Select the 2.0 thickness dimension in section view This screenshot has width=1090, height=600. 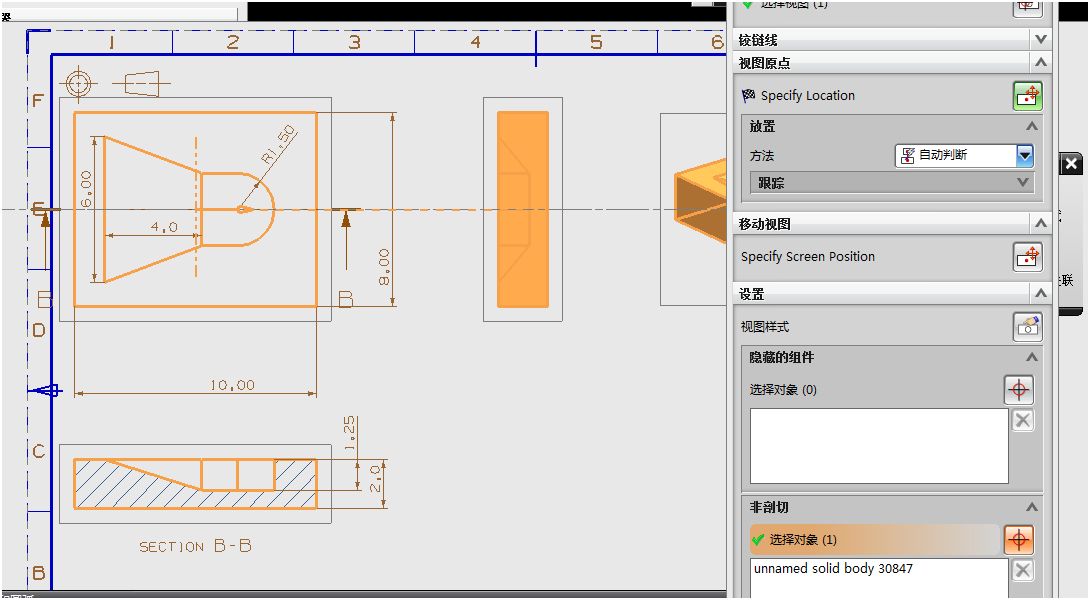pyautogui.click(x=375, y=479)
